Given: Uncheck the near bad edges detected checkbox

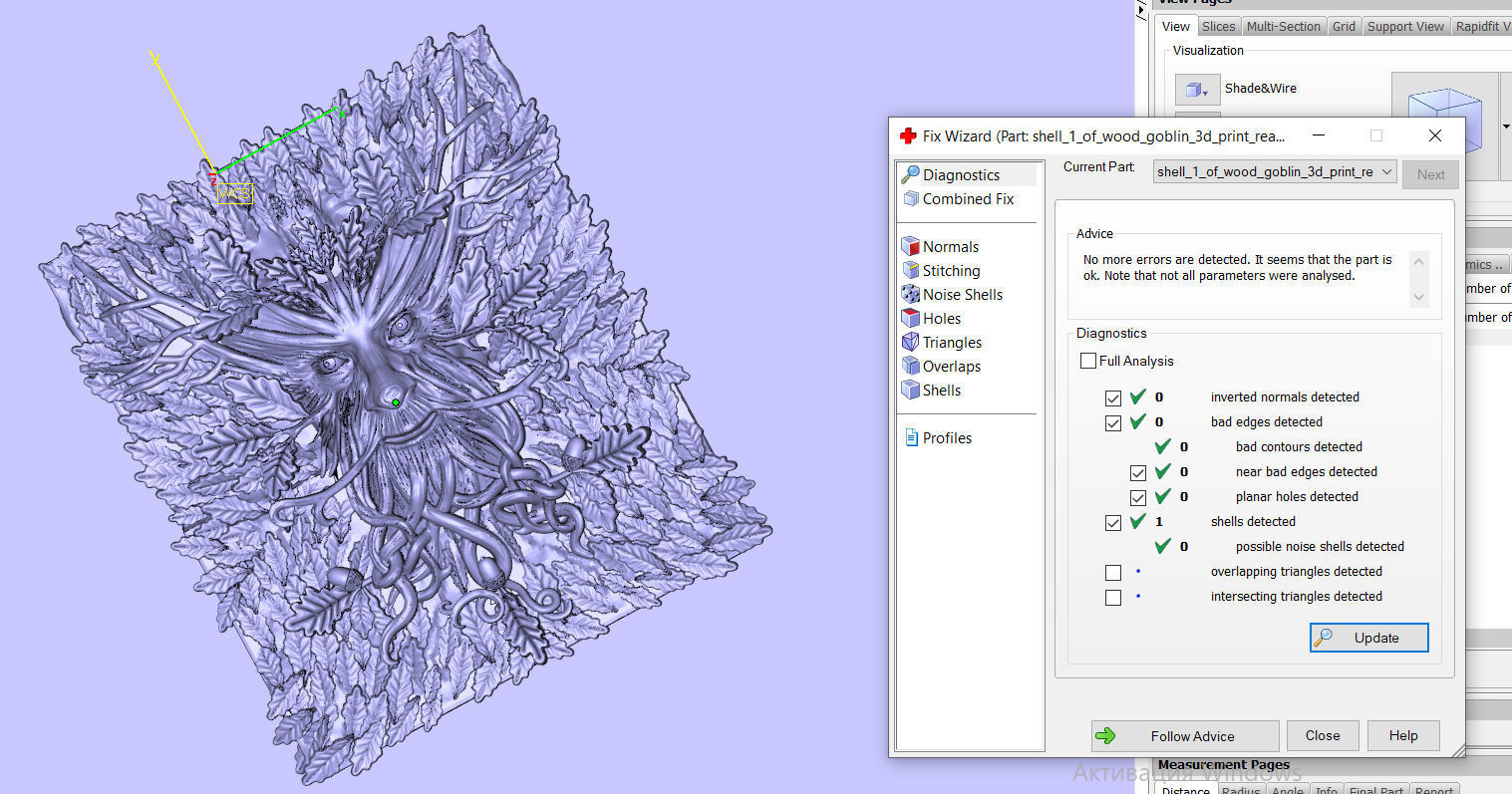Looking at the screenshot, I should 1138,472.
